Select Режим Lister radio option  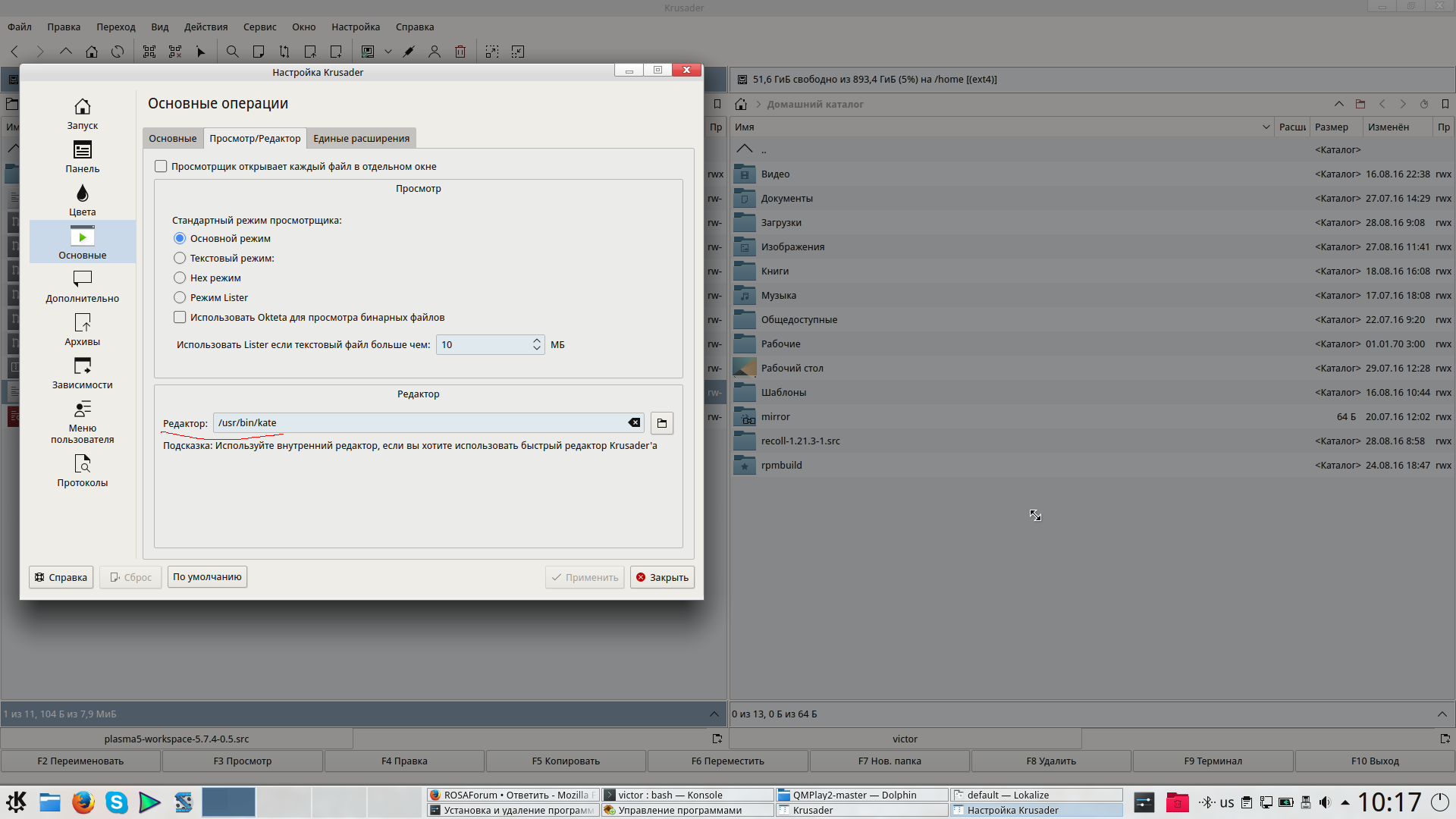point(180,298)
